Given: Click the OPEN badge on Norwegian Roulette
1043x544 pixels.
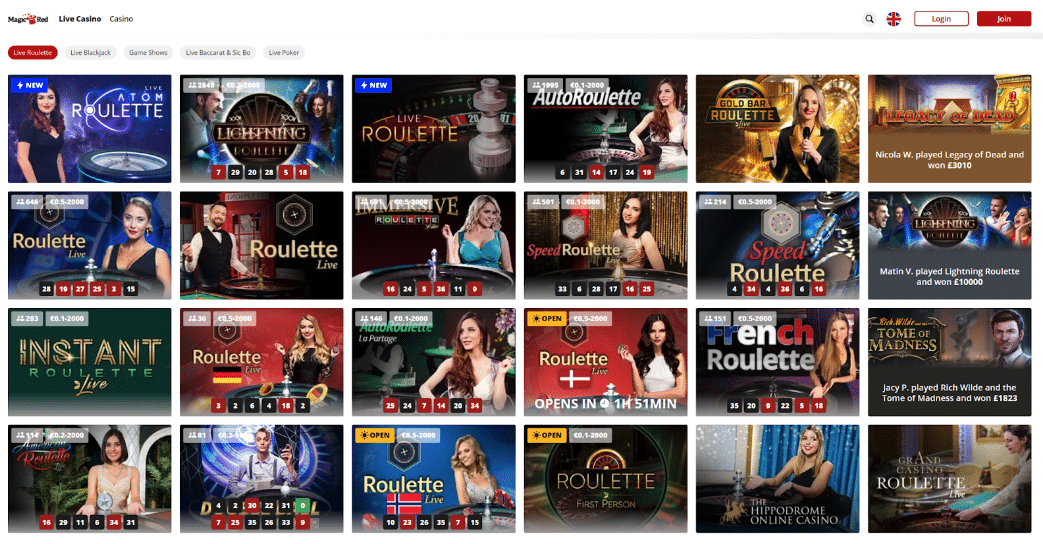Looking at the screenshot, I should (x=375, y=435).
